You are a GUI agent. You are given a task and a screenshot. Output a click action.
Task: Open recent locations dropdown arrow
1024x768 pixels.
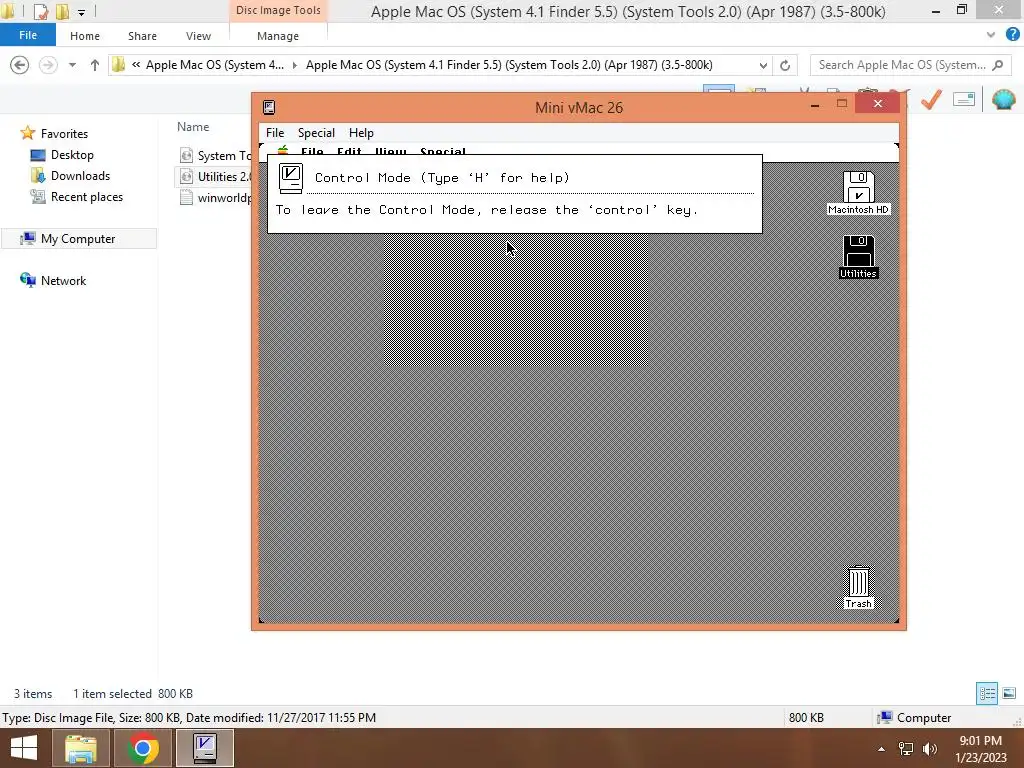pos(72,65)
